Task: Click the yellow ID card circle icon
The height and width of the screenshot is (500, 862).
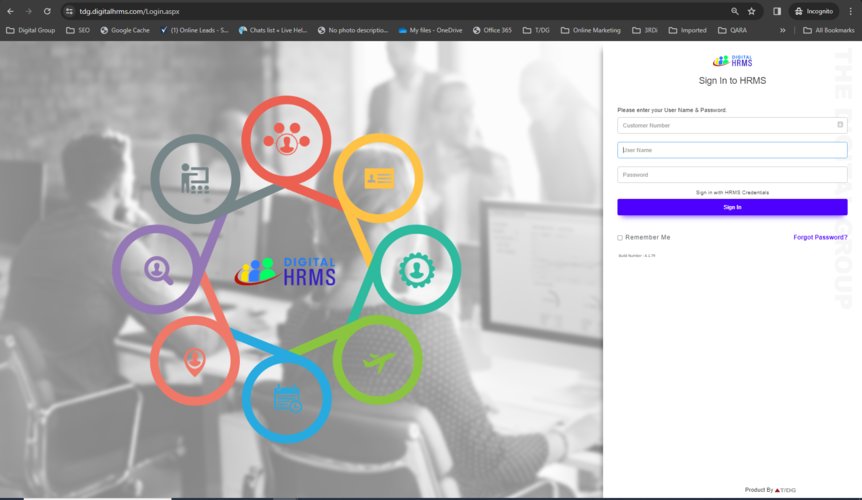Action: click(x=378, y=178)
